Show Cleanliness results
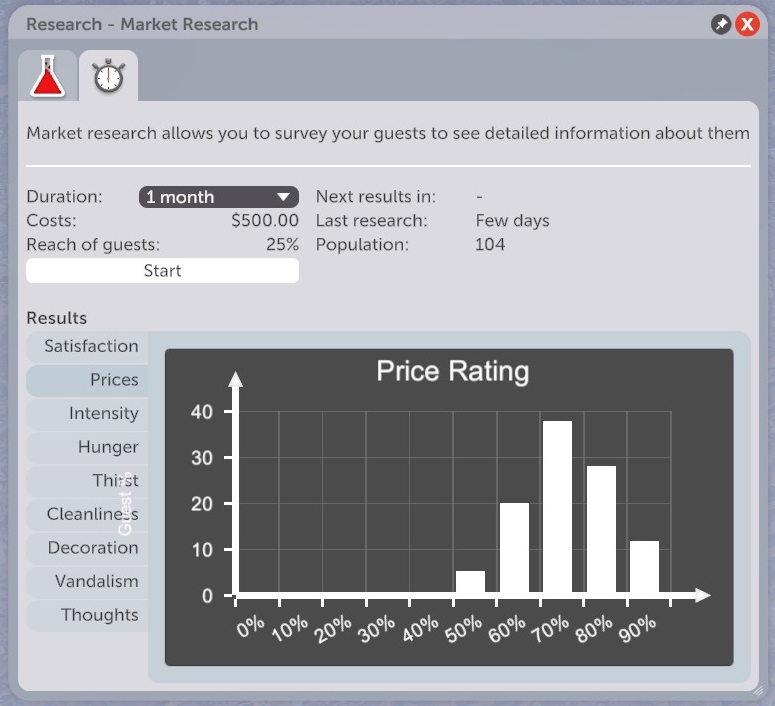775x706 pixels. pyautogui.click(x=87, y=514)
